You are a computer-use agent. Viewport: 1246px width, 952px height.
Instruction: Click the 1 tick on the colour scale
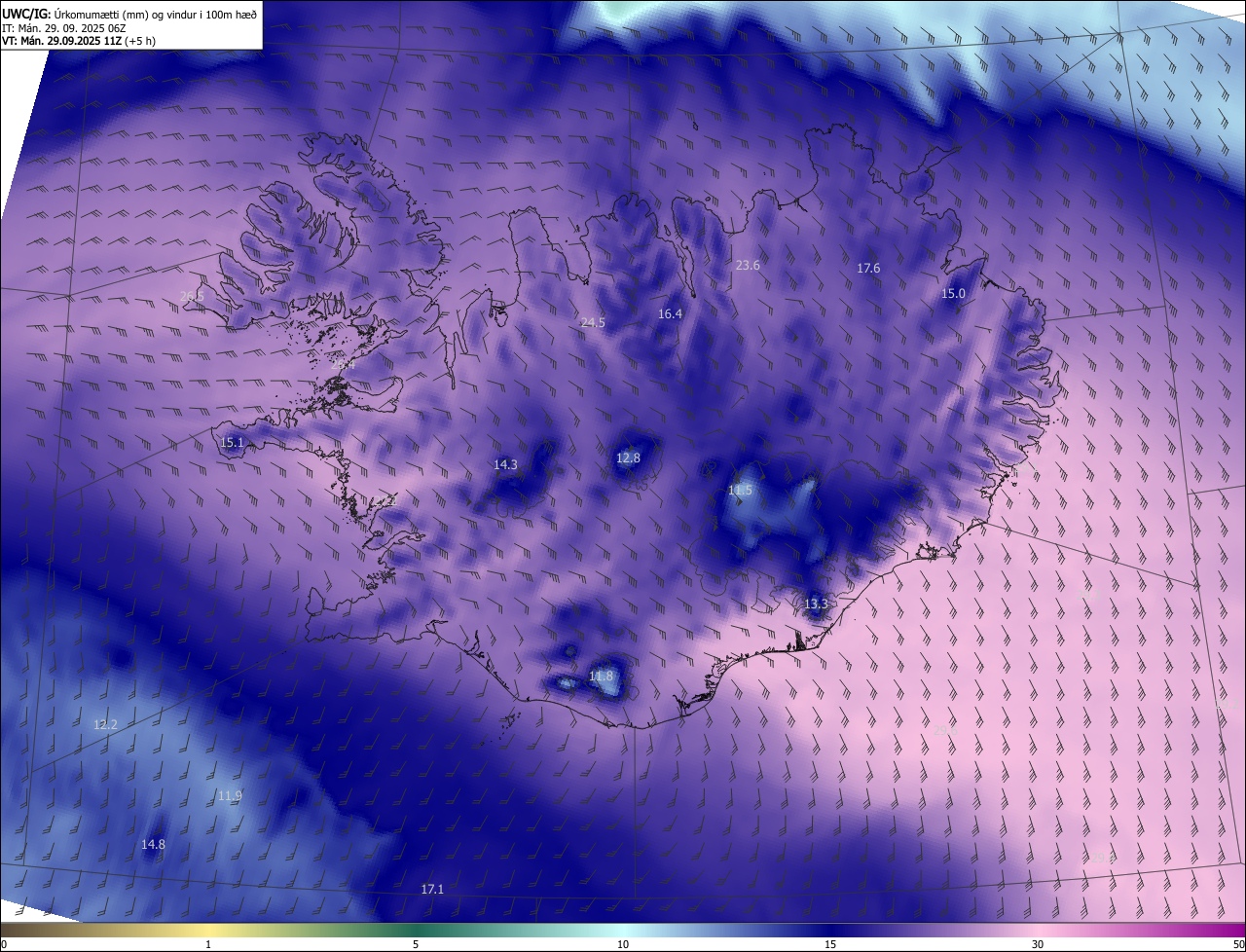[x=208, y=944]
